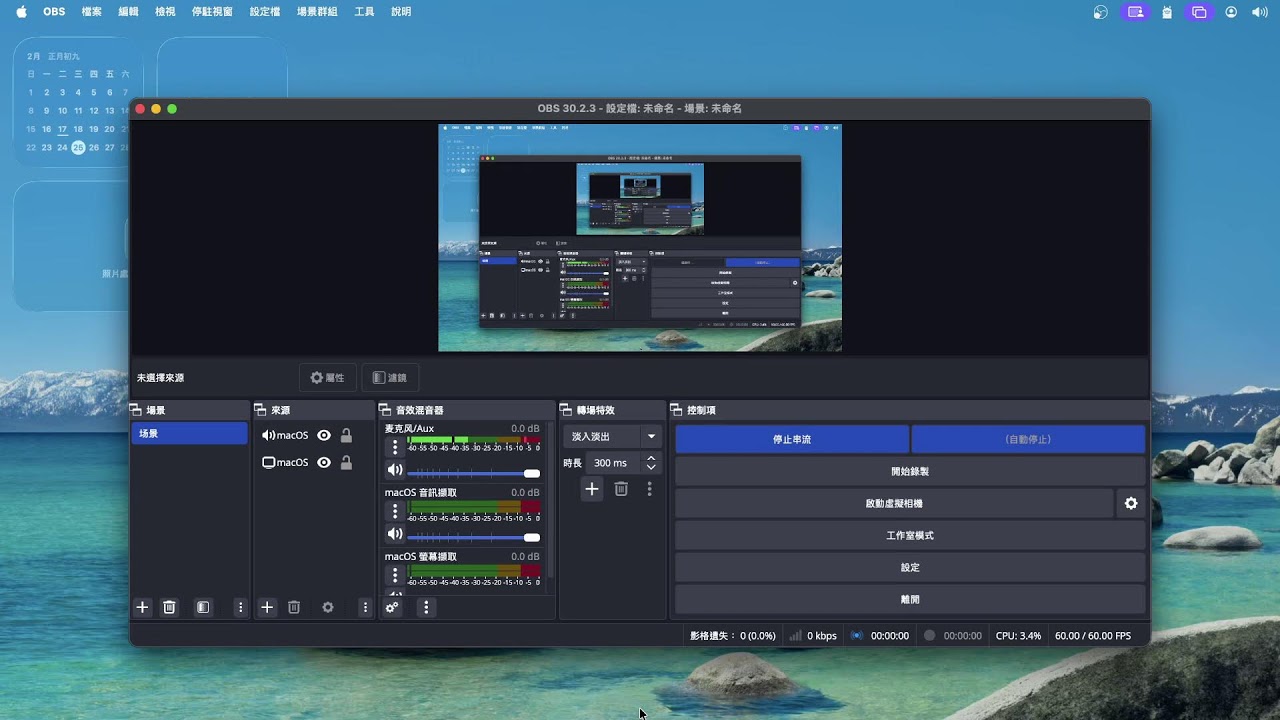1280x720 pixels.
Task: Click the 停止串流 button
Action: point(792,439)
